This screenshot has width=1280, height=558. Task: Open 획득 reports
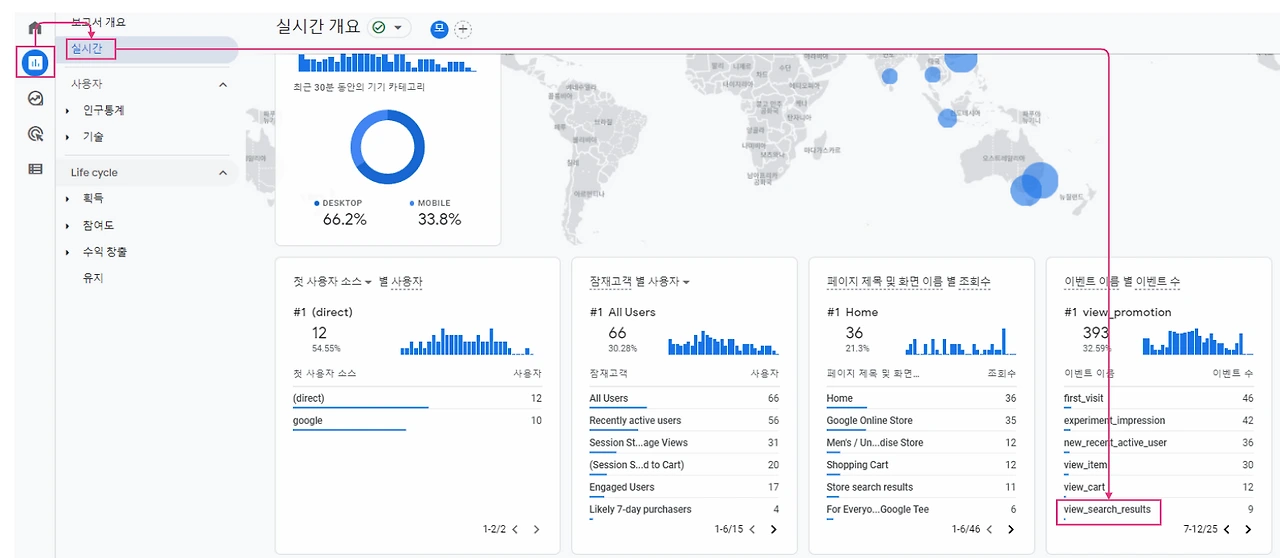(x=93, y=199)
